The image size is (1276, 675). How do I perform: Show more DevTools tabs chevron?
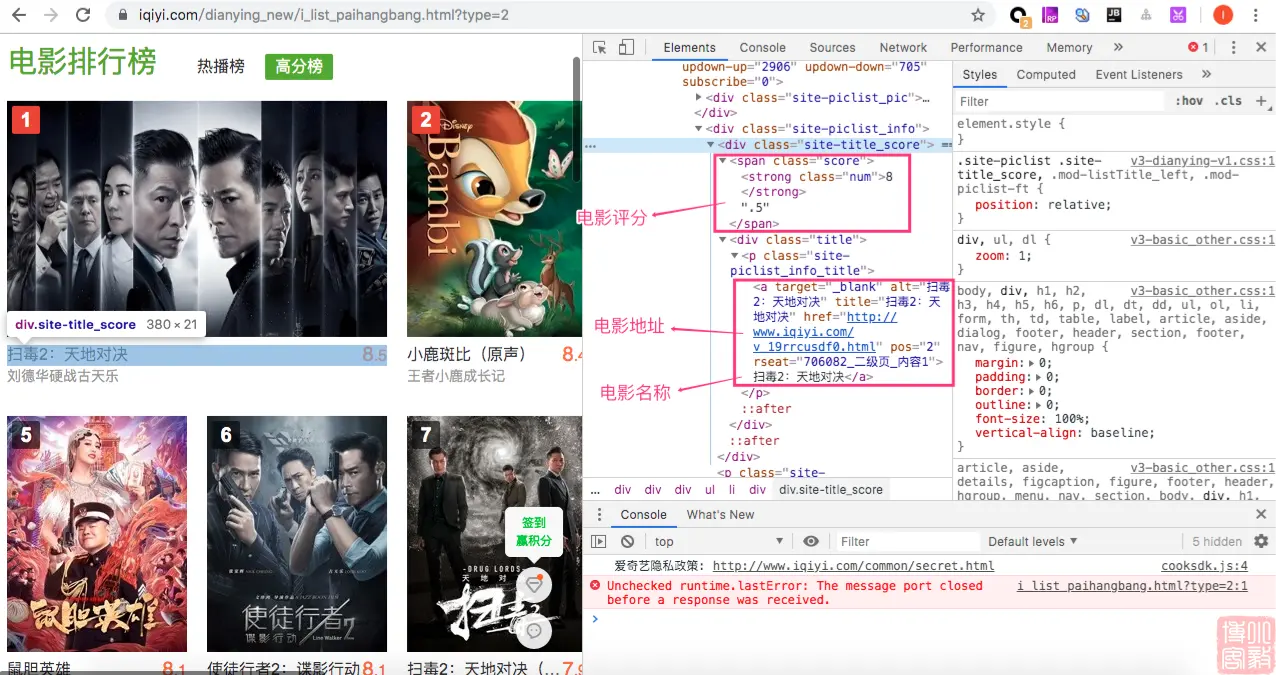[x=1118, y=47]
